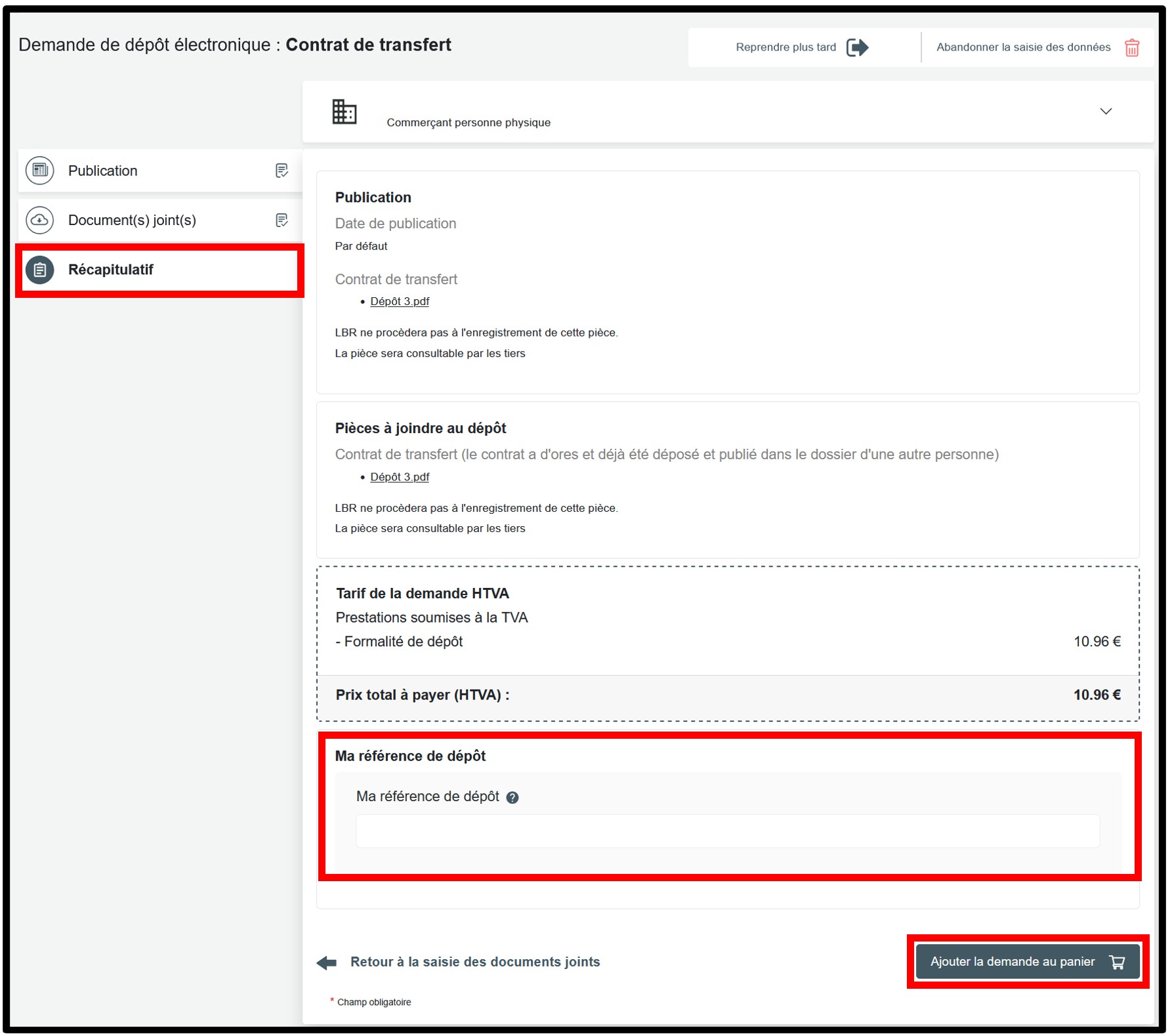Click the help question mark beside Ma référence de dépôt
The image size is (1172, 1036).
click(513, 797)
